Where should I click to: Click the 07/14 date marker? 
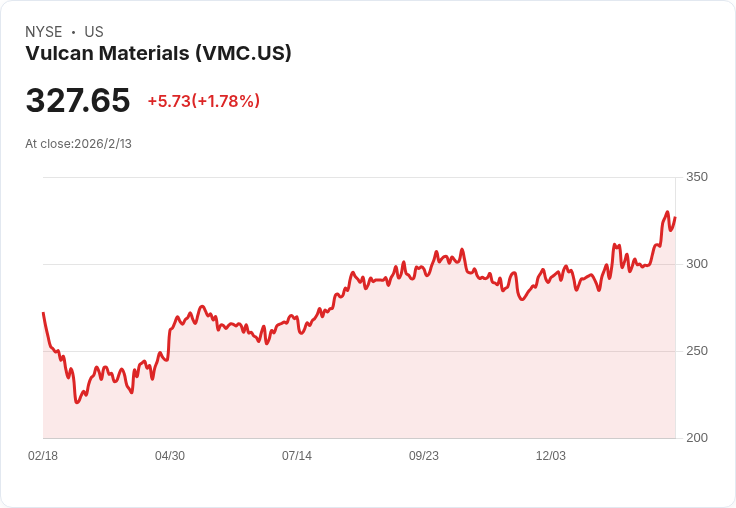pyautogui.click(x=297, y=456)
